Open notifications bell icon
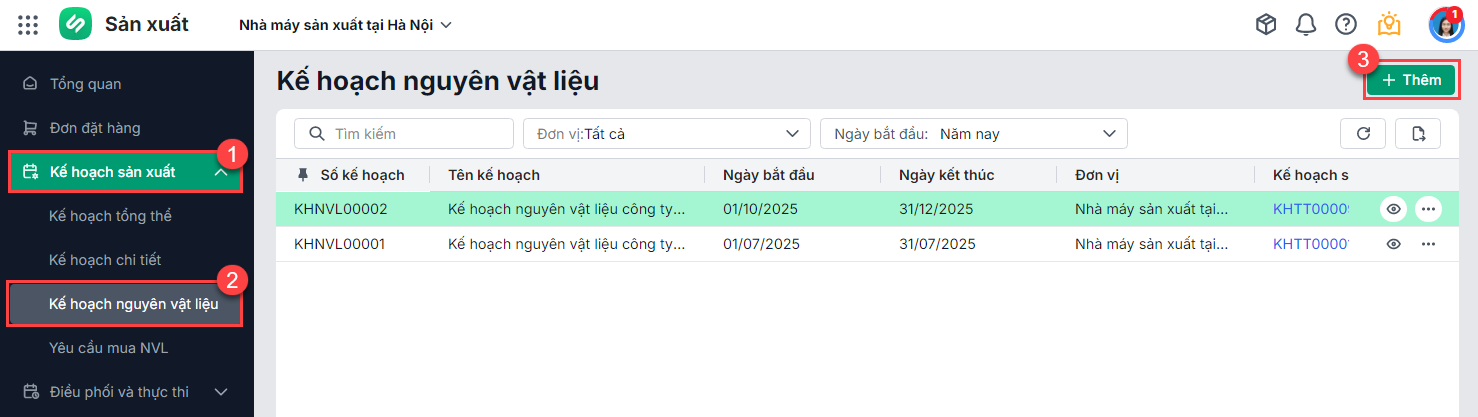The width and height of the screenshot is (1478, 417). pyautogui.click(x=1306, y=25)
